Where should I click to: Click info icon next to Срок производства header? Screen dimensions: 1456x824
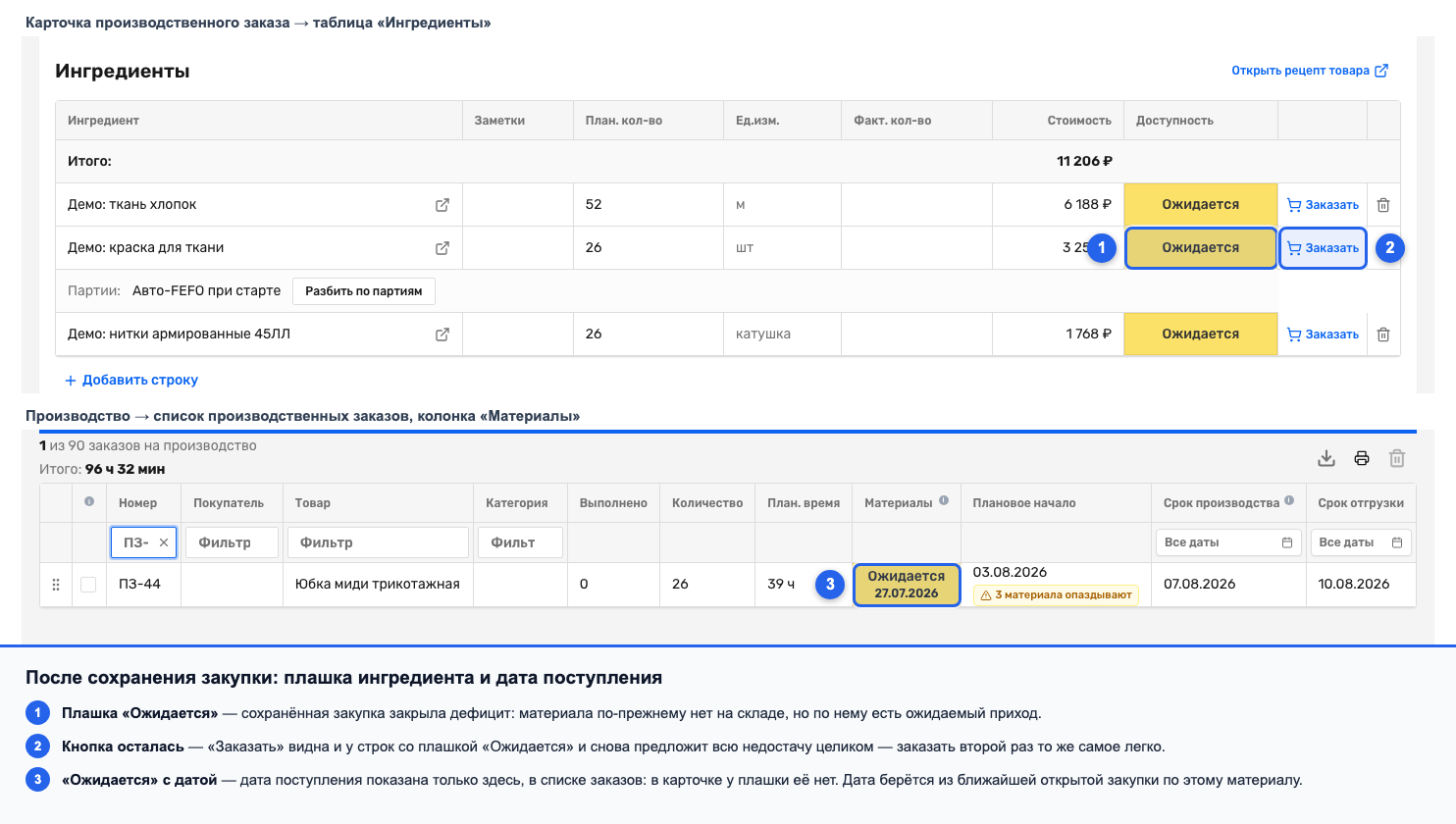pyautogui.click(x=1289, y=500)
